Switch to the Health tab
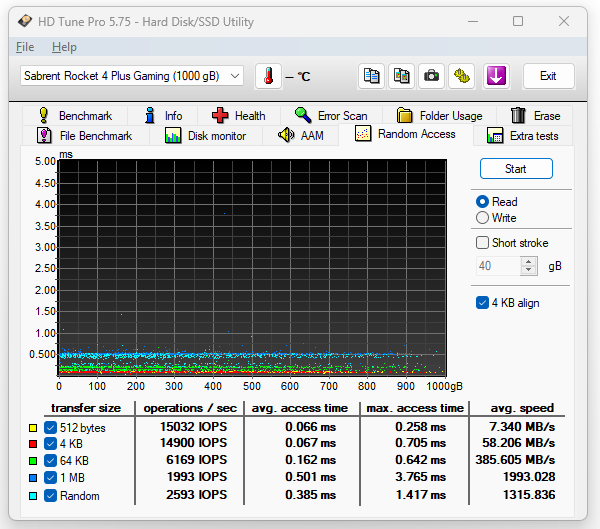This screenshot has width=600, height=529. click(x=239, y=116)
